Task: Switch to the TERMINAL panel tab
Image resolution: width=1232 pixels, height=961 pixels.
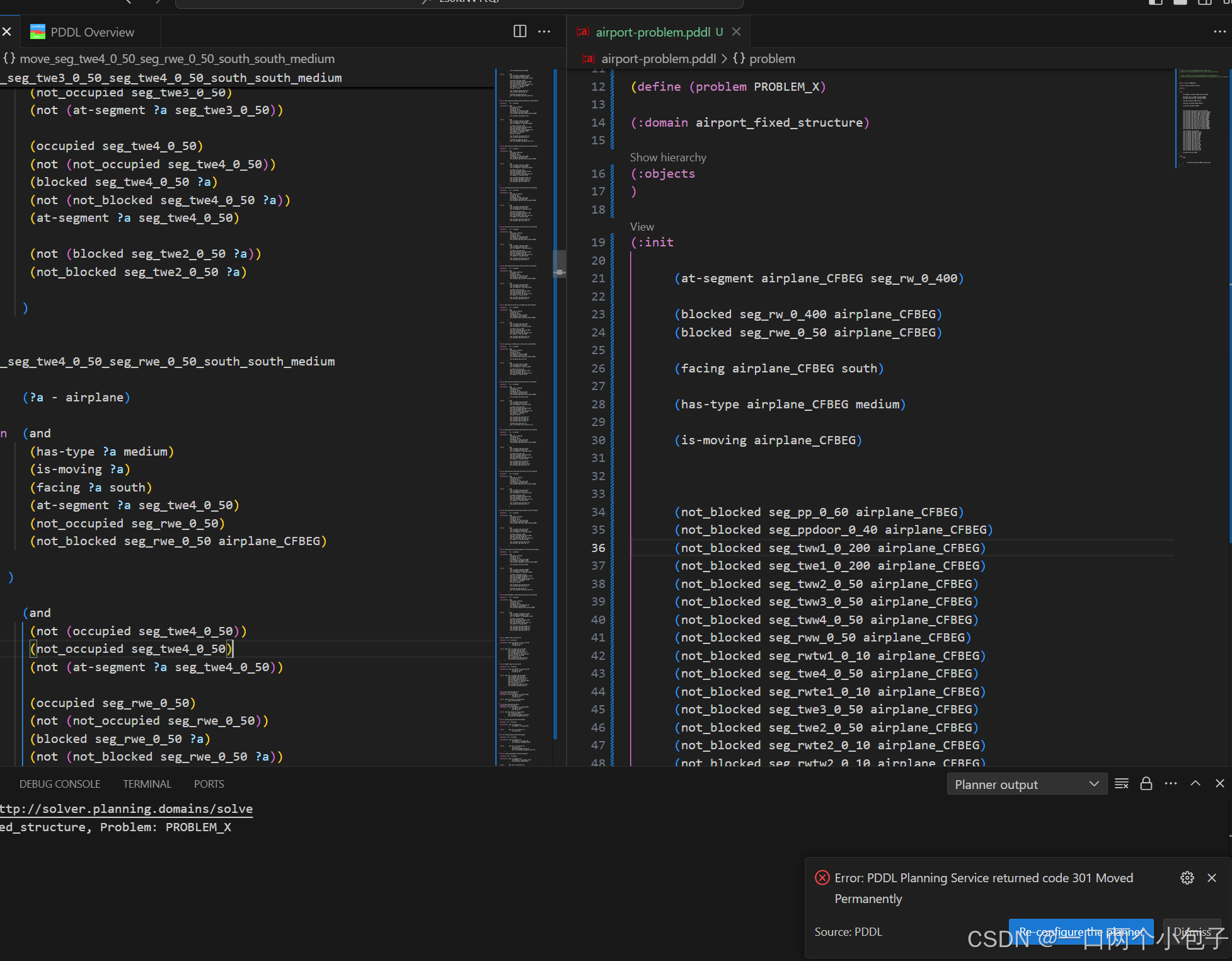Action: [147, 784]
